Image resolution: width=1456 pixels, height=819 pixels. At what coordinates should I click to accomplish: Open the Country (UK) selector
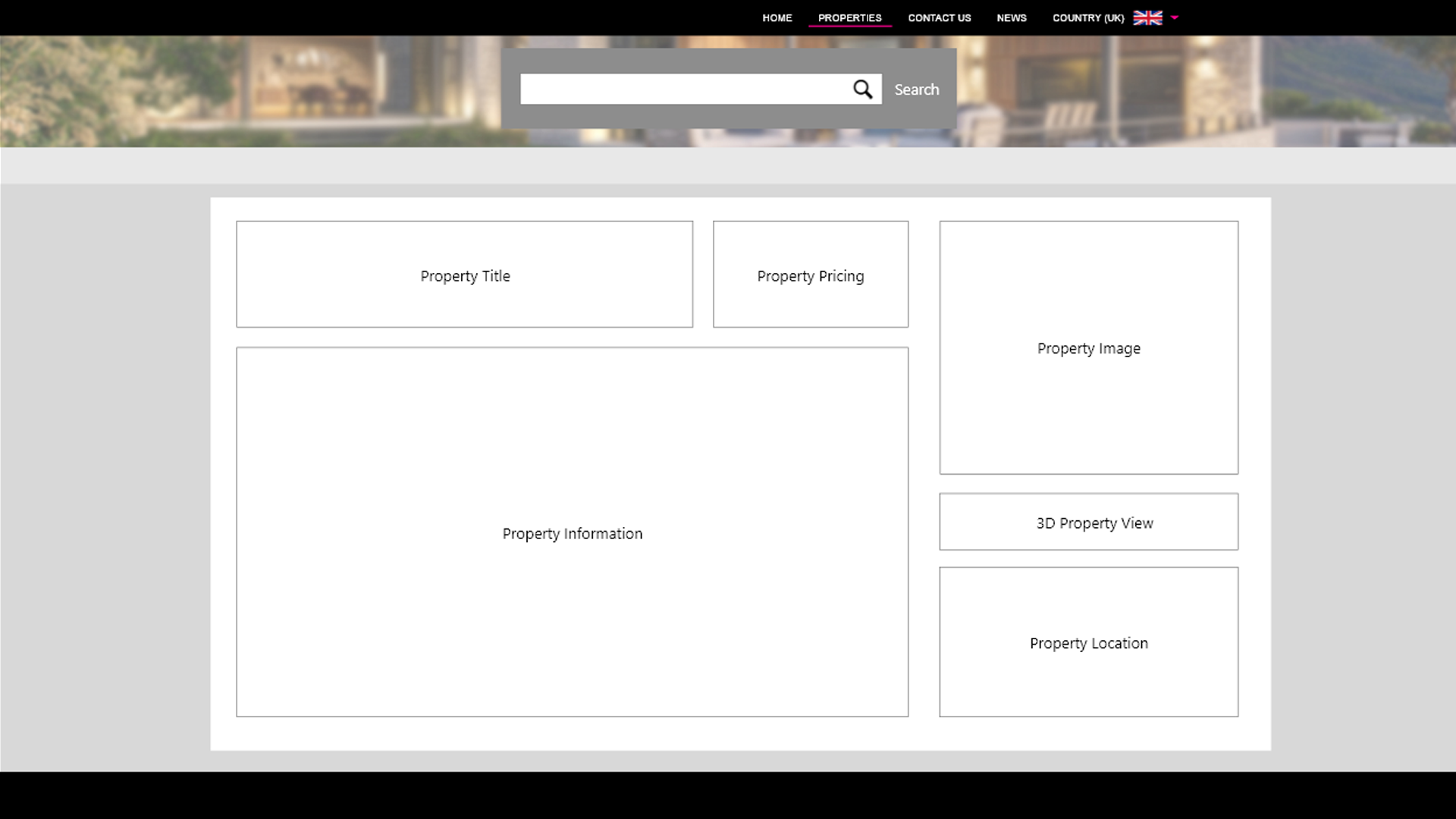1088,17
